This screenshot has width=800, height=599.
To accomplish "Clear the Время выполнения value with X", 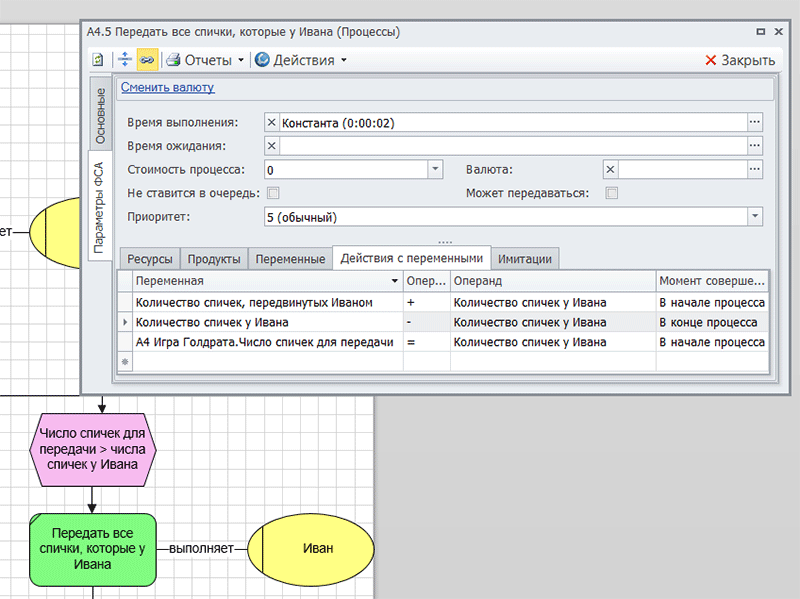I will 272,122.
